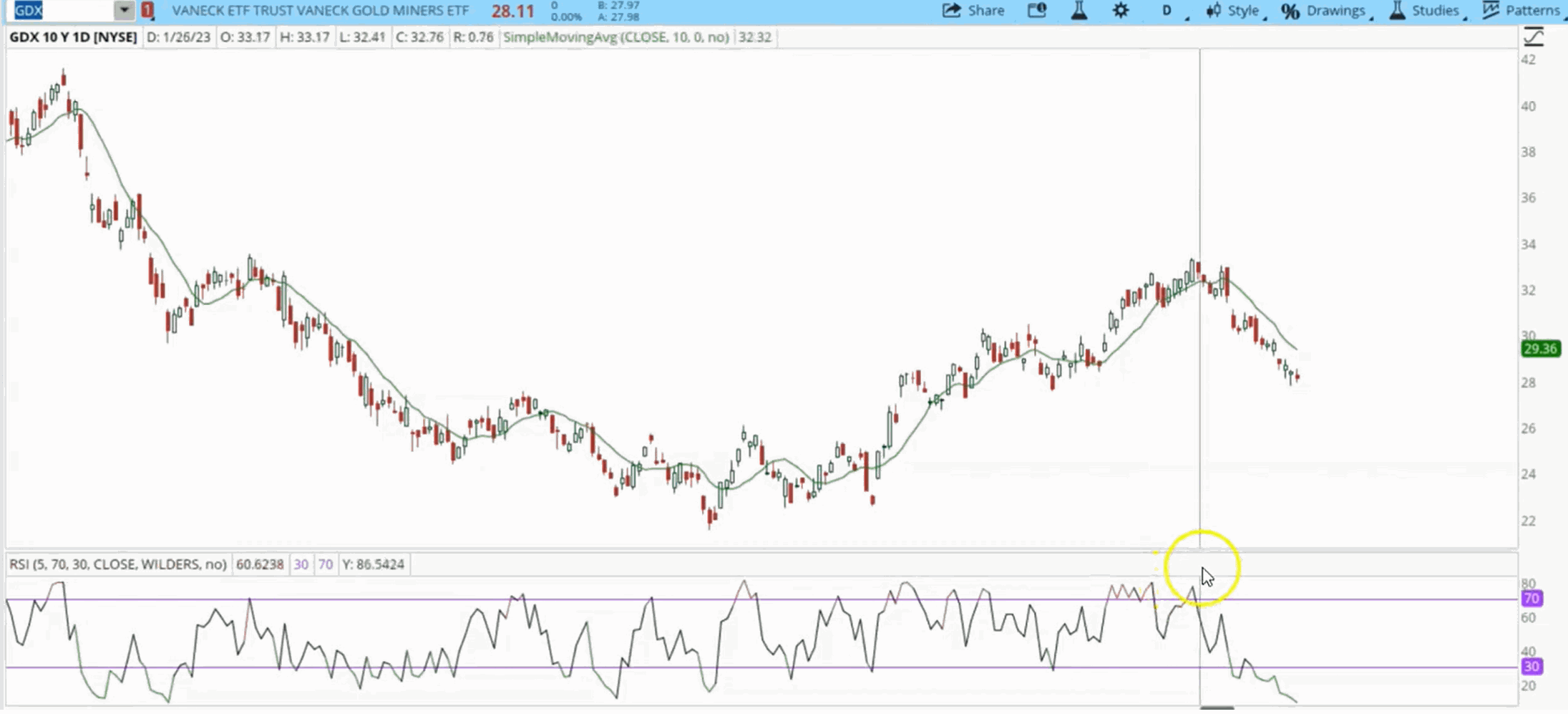Open the D timeframe dropdown
This screenshot has width=1568, height=714.
coord(1168,11)
